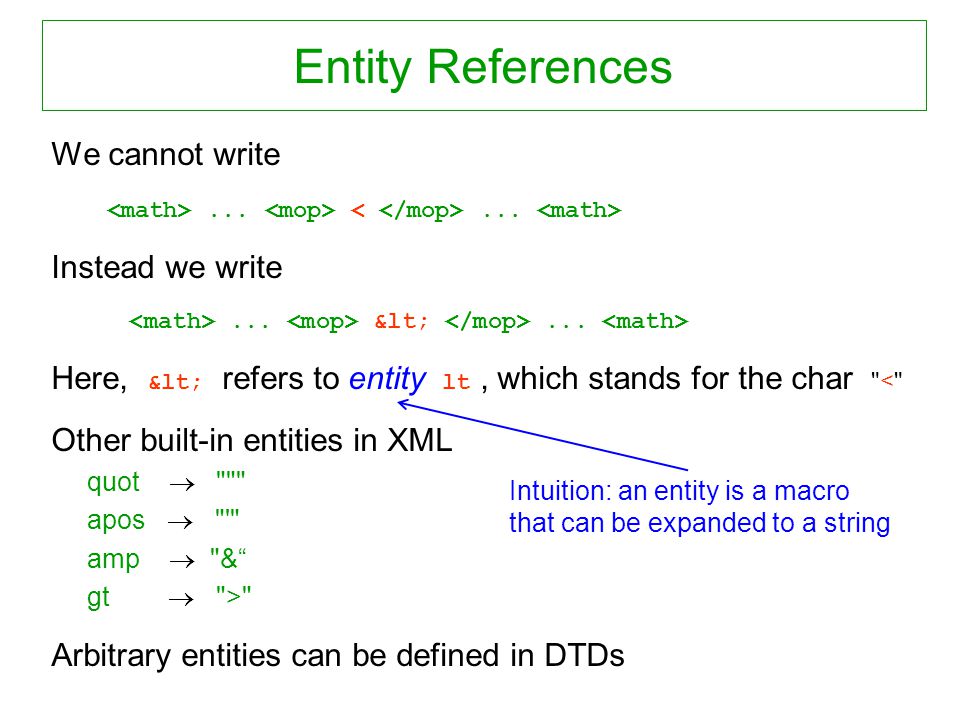Click the text 'which stands for the char'

(675, 378)
